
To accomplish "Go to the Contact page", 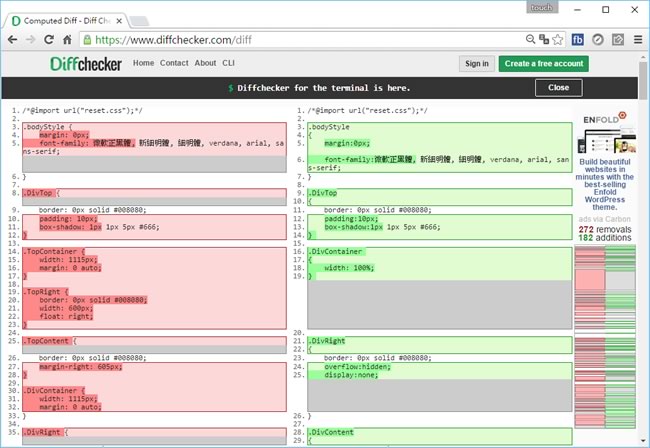I will pyautogui.click(x=174, y=63).
